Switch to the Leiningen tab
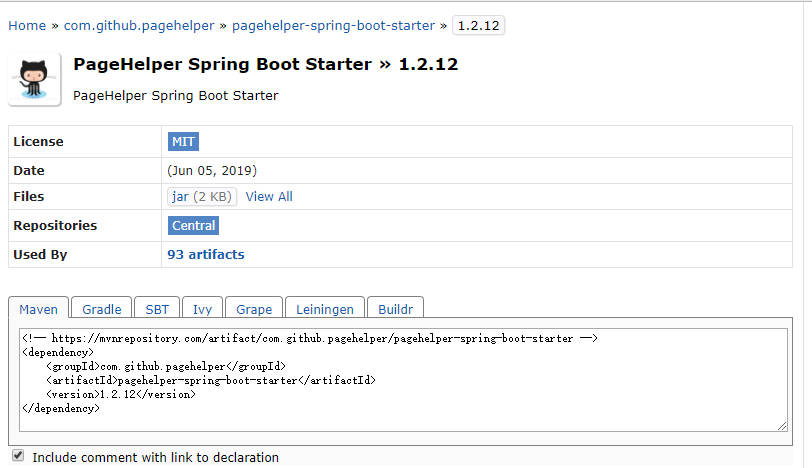Screen dimensions: 812x468 [325, 309]
